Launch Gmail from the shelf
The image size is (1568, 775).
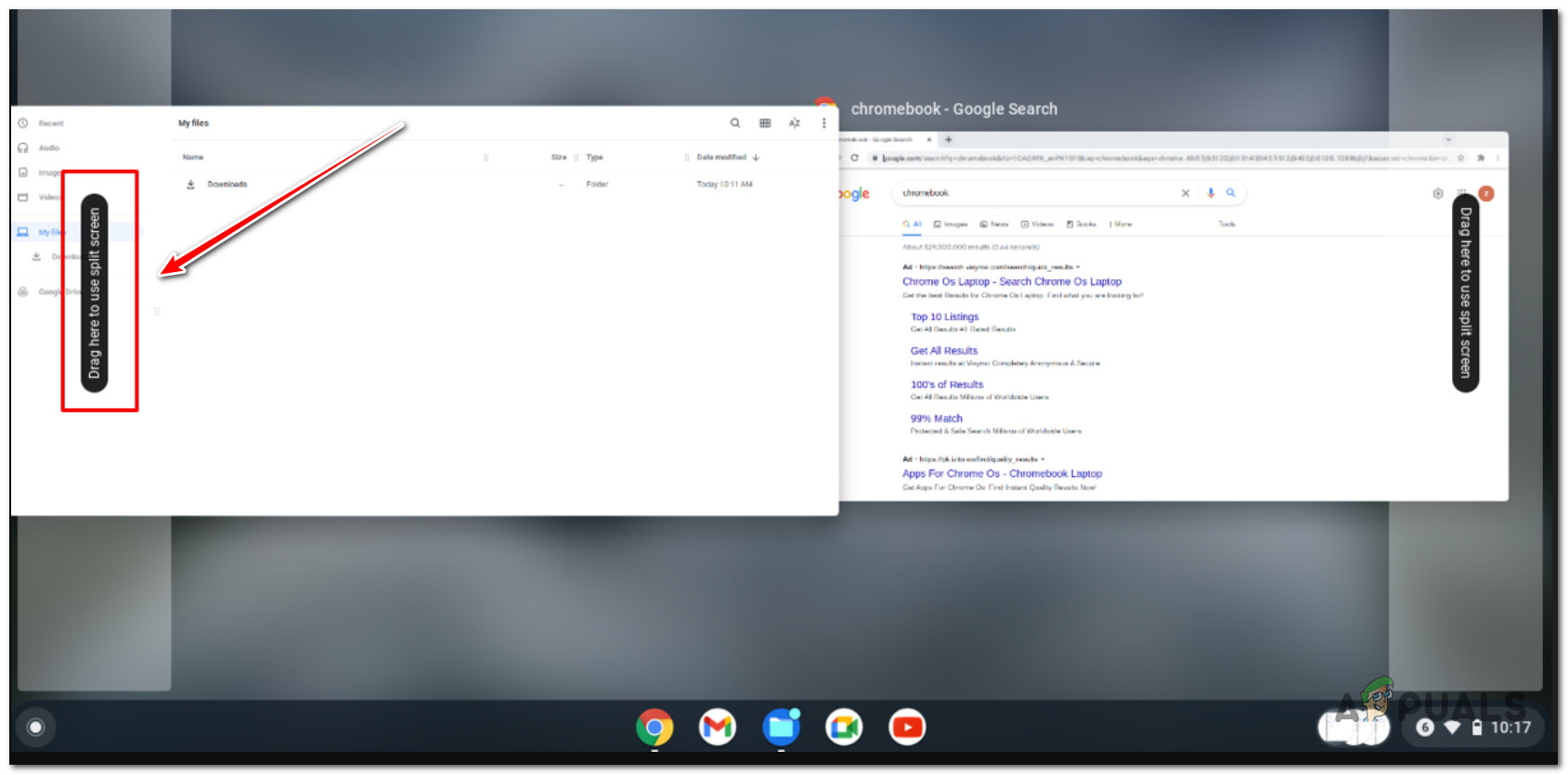click(718, 728)
